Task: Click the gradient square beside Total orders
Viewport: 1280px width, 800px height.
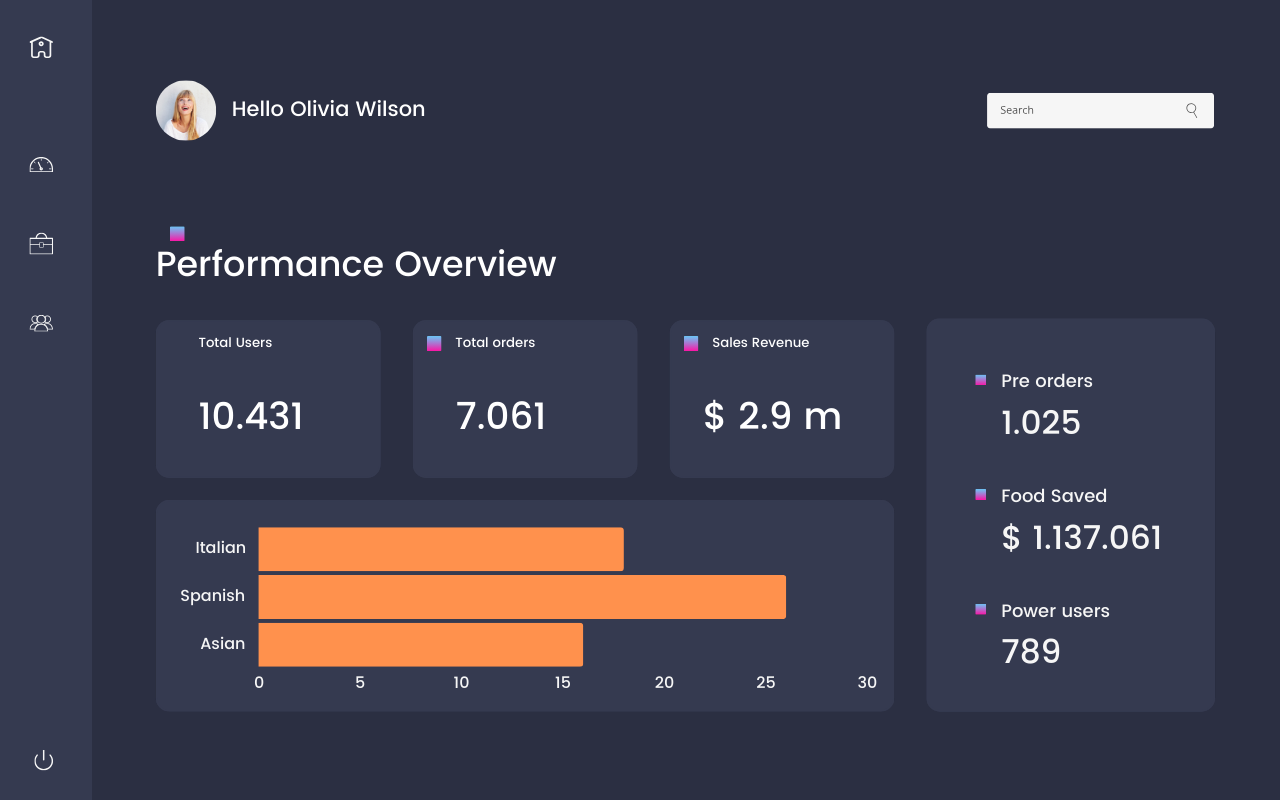Action: 434,343
